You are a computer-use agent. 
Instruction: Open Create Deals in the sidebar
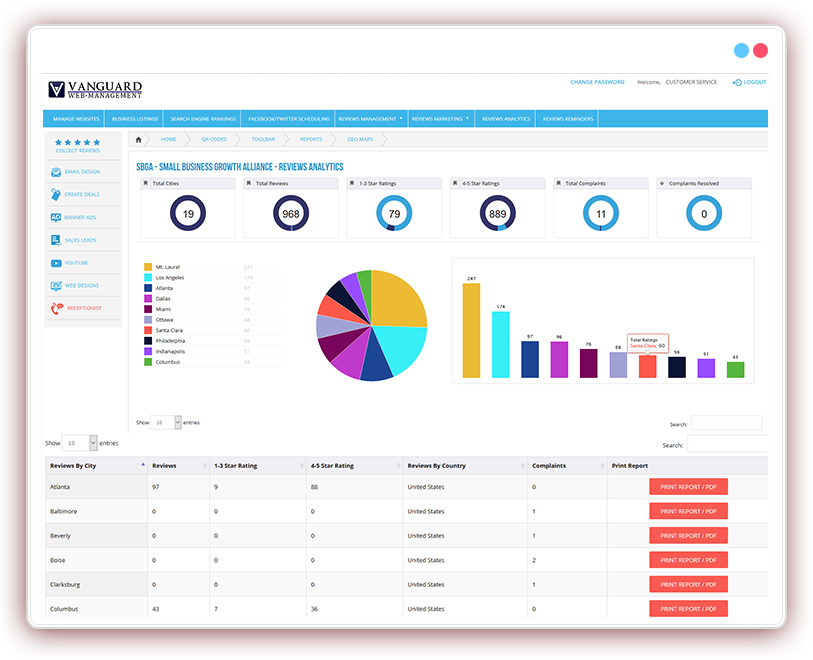(x=56, y=194)
